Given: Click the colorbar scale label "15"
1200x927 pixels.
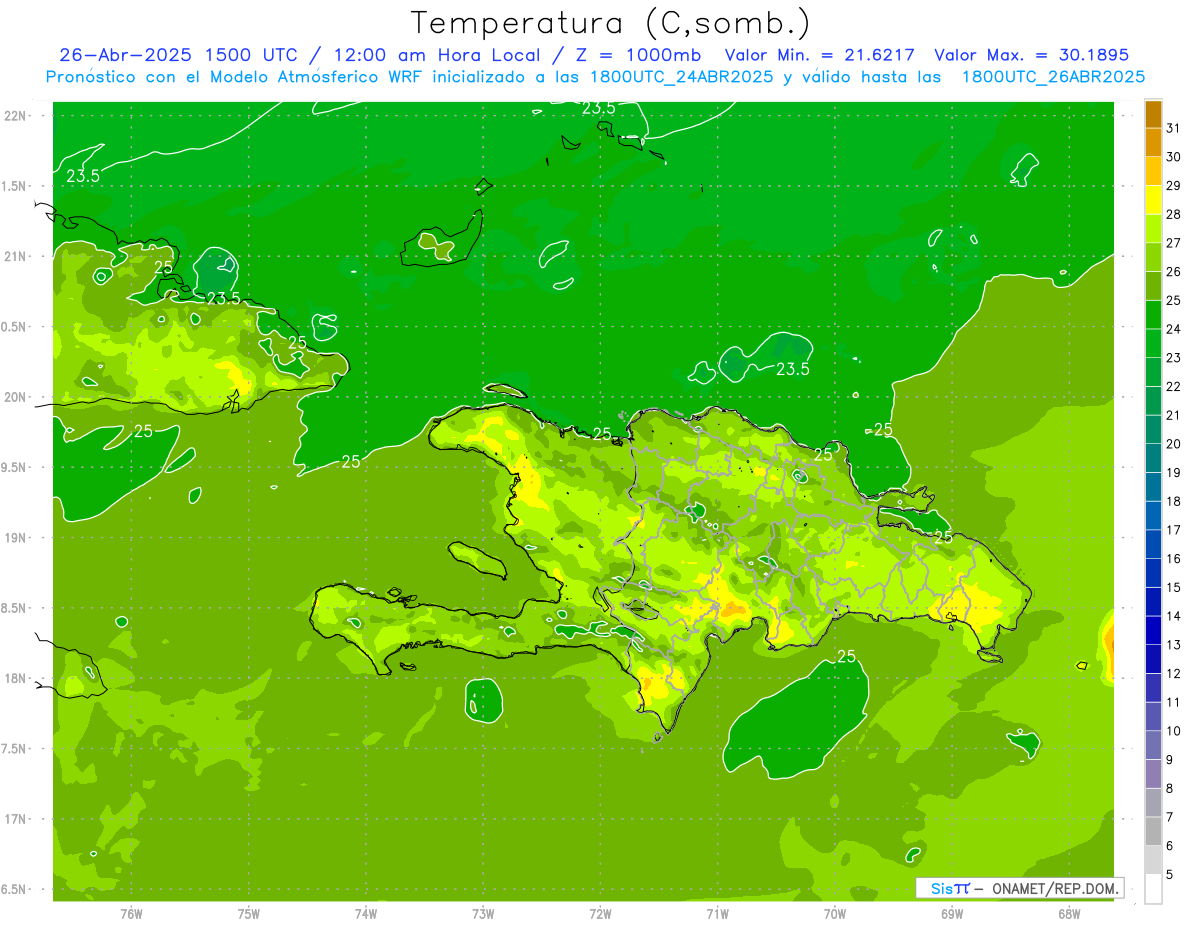Looking at the screenshot, I should pos(1174,588).
